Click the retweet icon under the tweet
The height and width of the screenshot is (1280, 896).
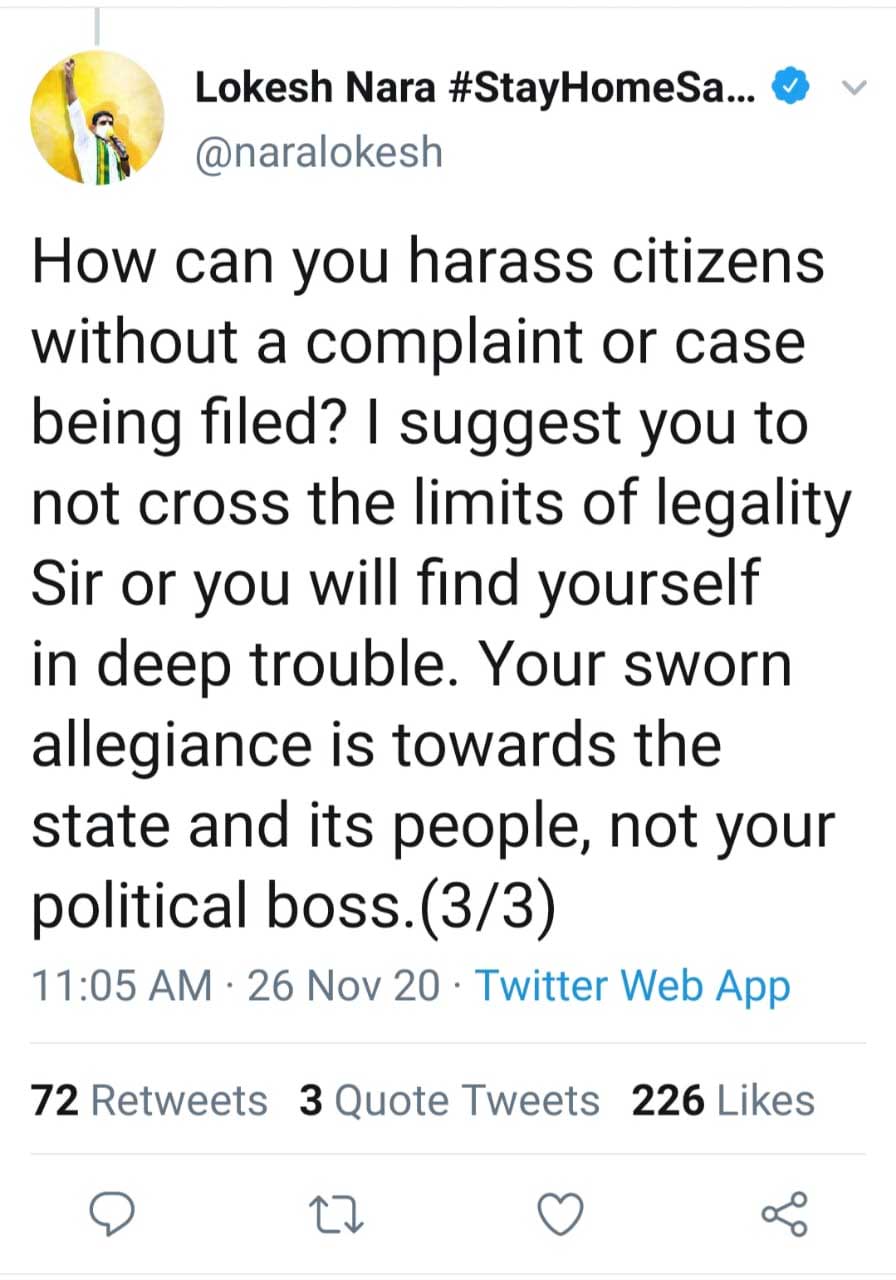click(x=336, y=1215)
